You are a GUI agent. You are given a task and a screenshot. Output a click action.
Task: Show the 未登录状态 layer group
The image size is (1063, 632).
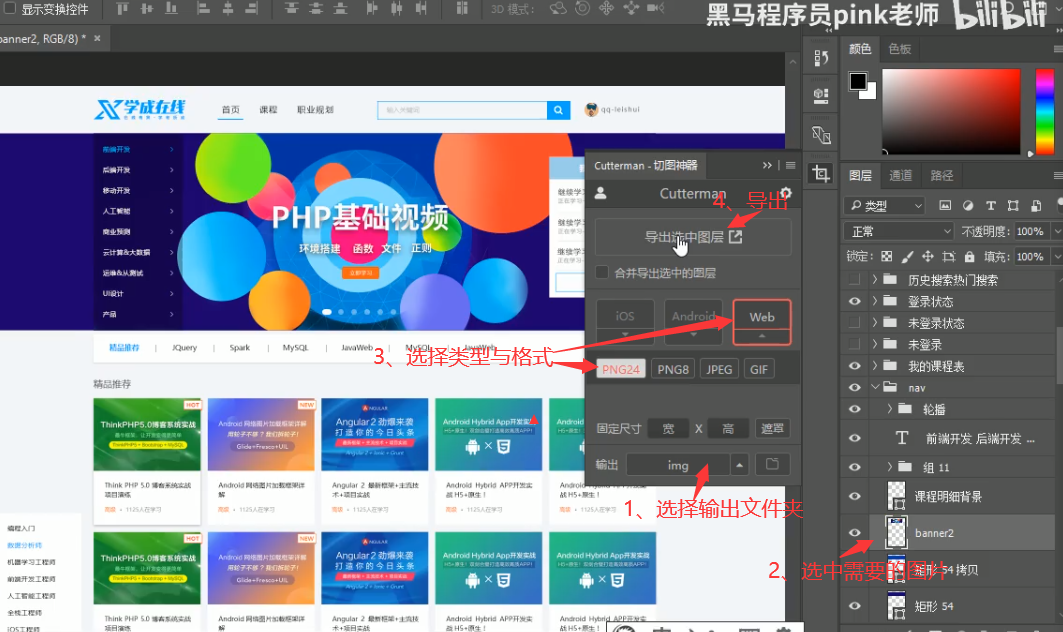[854, 323]
